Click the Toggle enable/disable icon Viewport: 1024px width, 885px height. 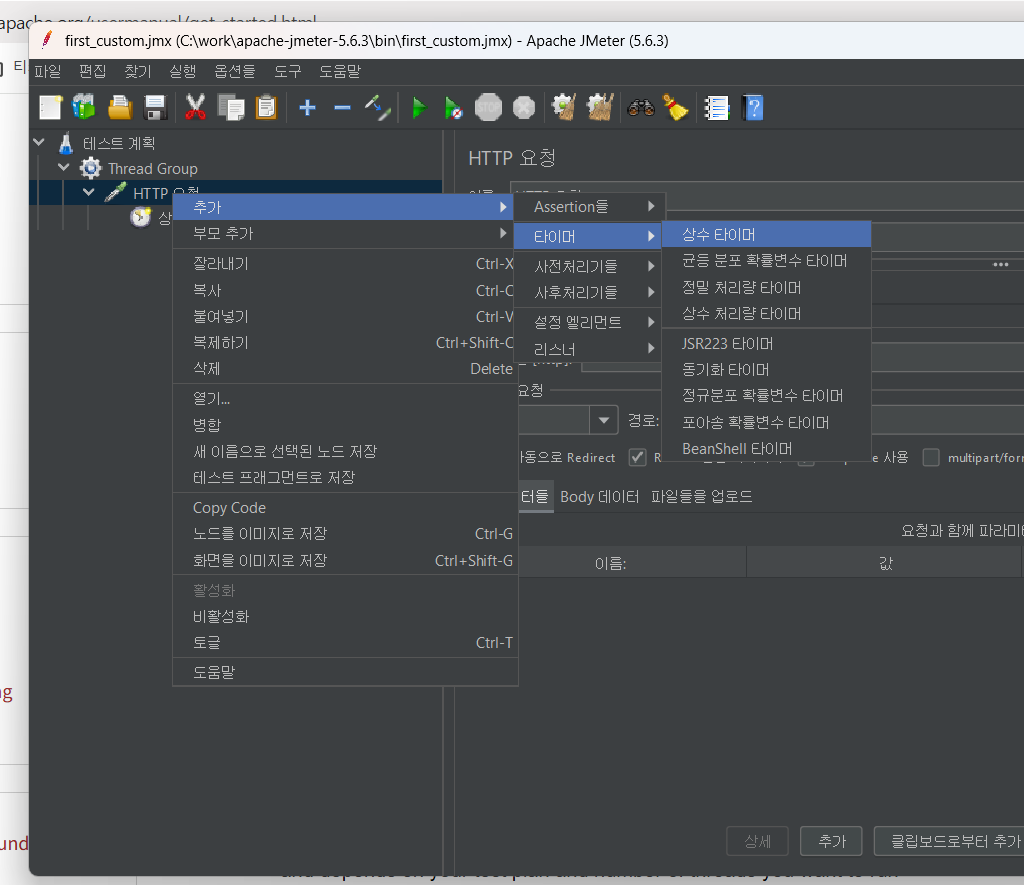pyautogui.click(x=377, y=107)
